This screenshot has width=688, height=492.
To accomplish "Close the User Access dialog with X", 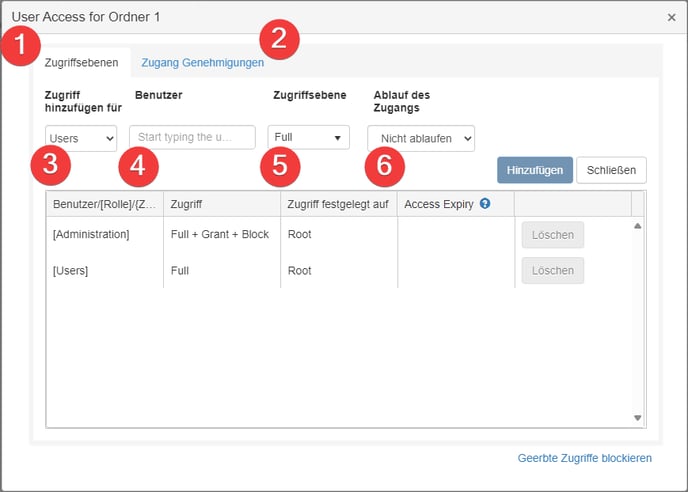I will pos(671,17).
